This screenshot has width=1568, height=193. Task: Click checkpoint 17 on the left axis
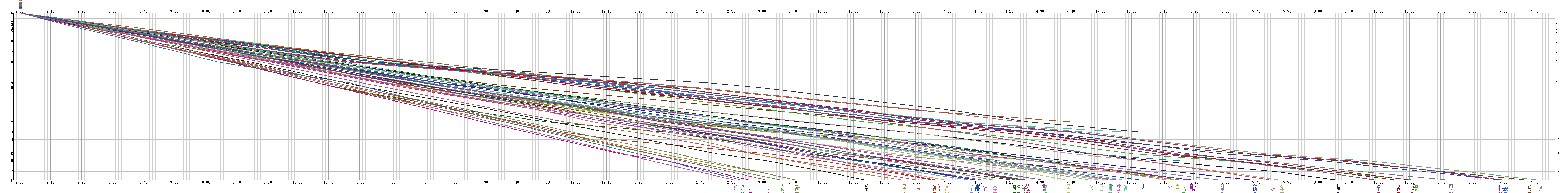coord(12,171)
